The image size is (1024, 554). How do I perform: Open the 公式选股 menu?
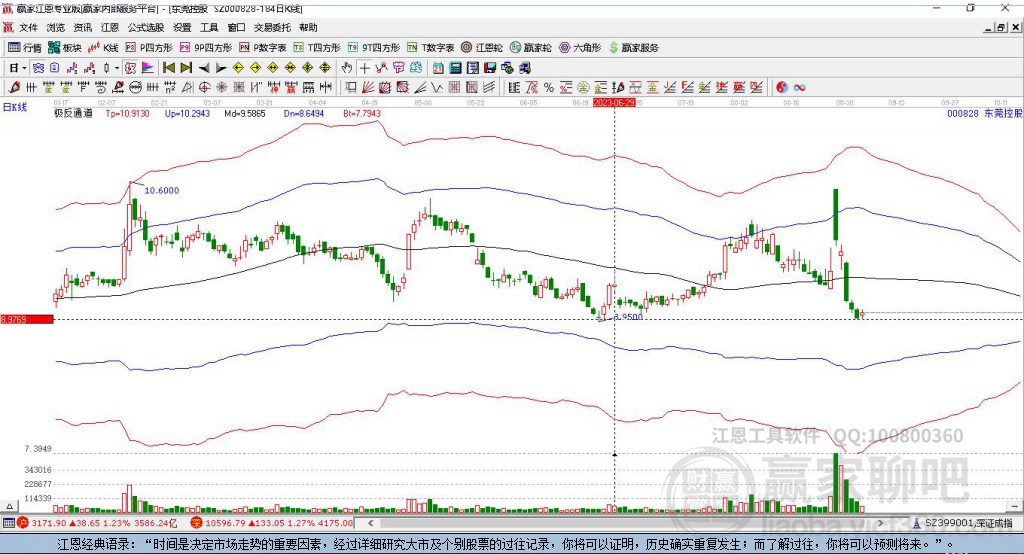tap(146, 27)
